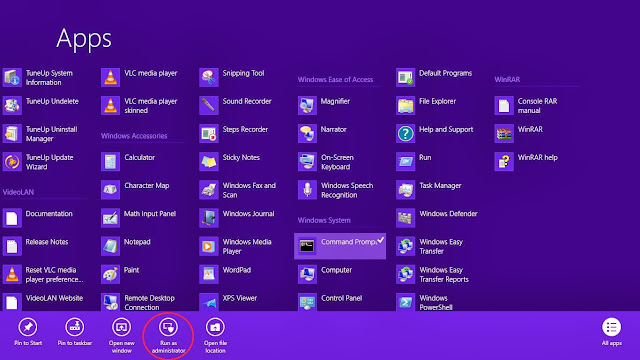Start Narrator
This screenshot has width=640, height=360.
pos(323,134)
